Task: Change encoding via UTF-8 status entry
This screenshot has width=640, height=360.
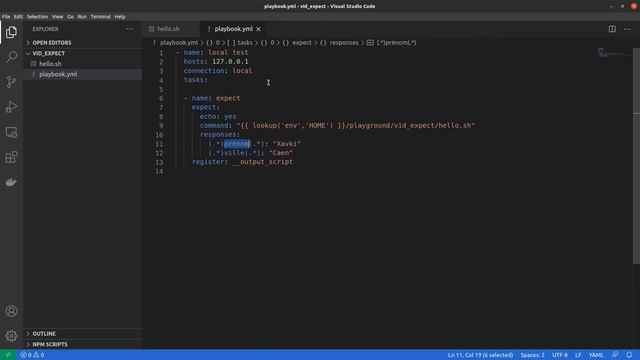Action: click(x=560, y=355)
